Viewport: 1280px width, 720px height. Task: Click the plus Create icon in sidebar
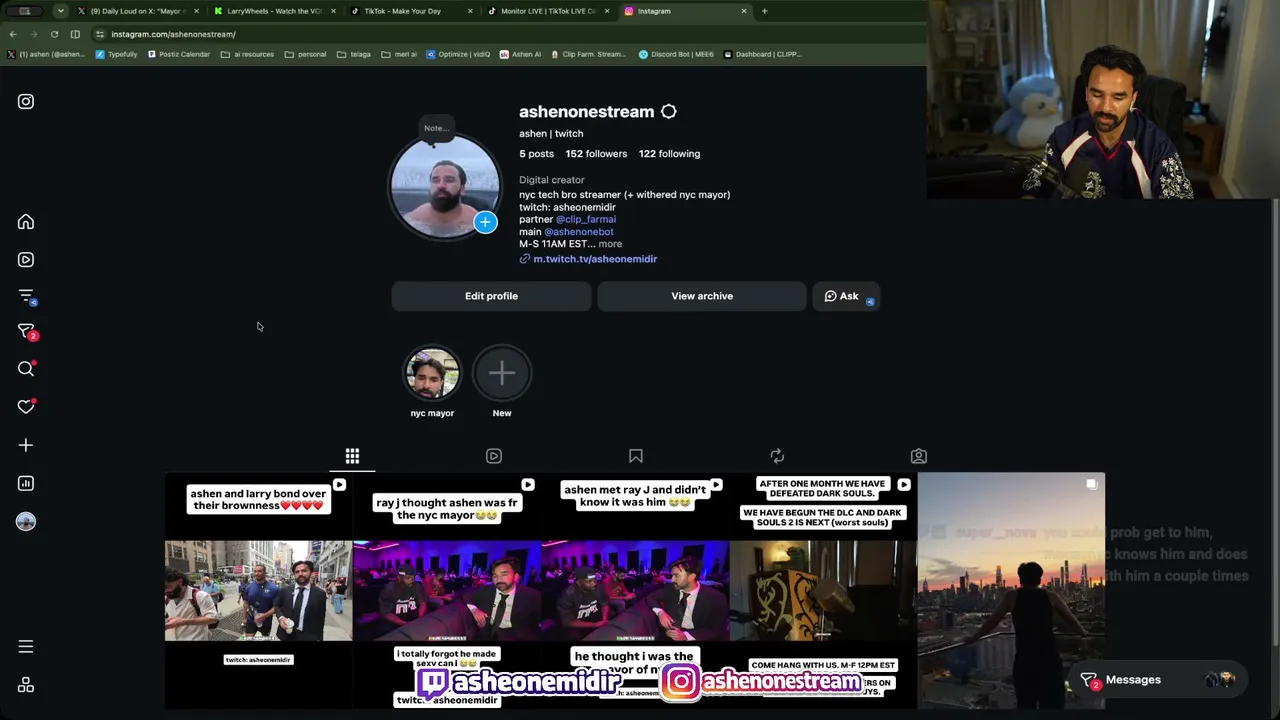click(26, 445)
